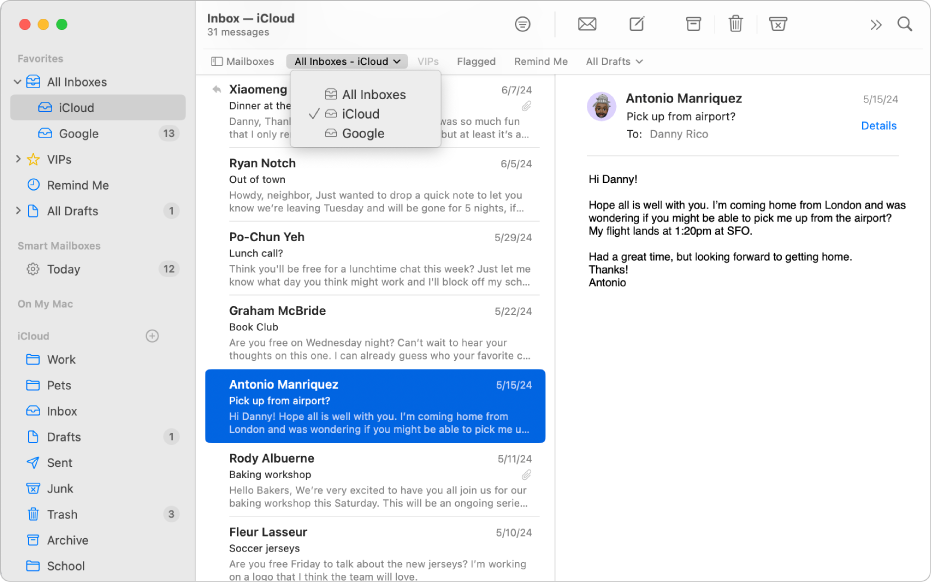Image resolution: width=932 pixels, height=584 pixels.
Task: Click the Get new mail envelope icon
Action: pyautogui.click(x=587, y=23)
